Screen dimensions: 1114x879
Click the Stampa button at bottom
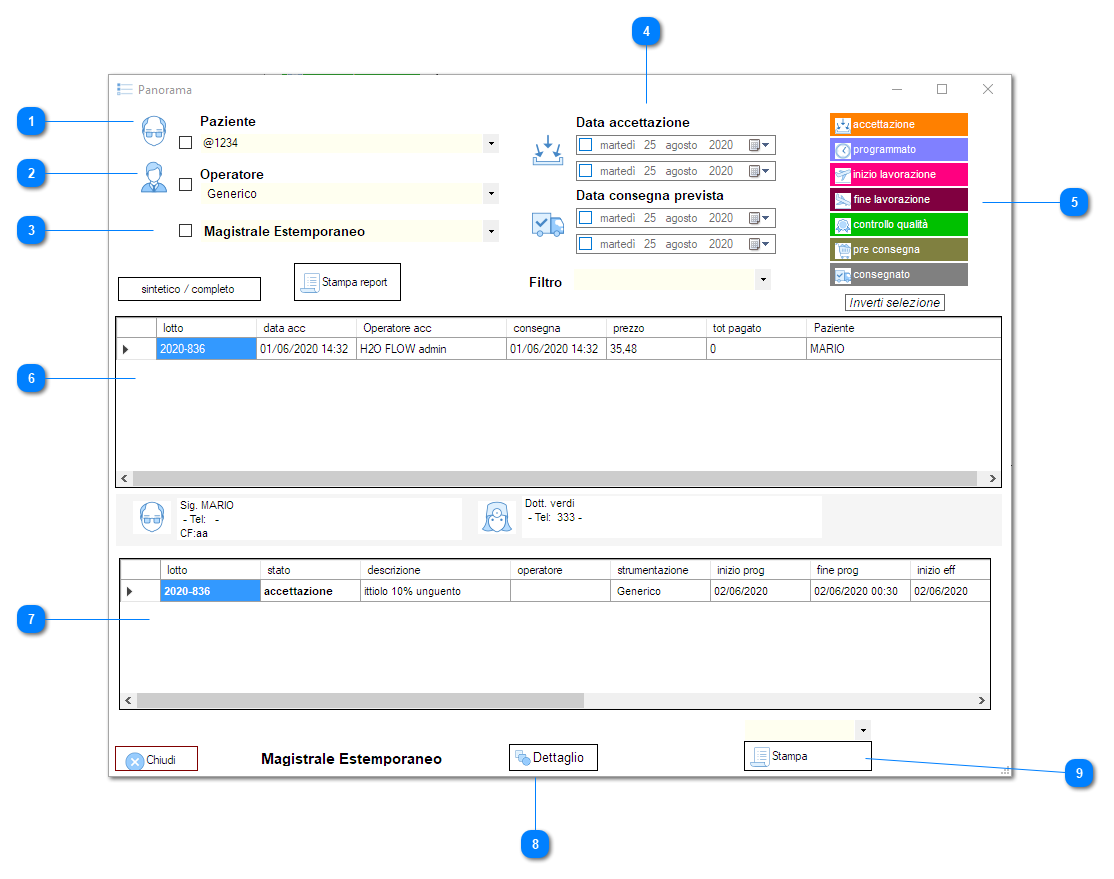[x=808, y=756]
